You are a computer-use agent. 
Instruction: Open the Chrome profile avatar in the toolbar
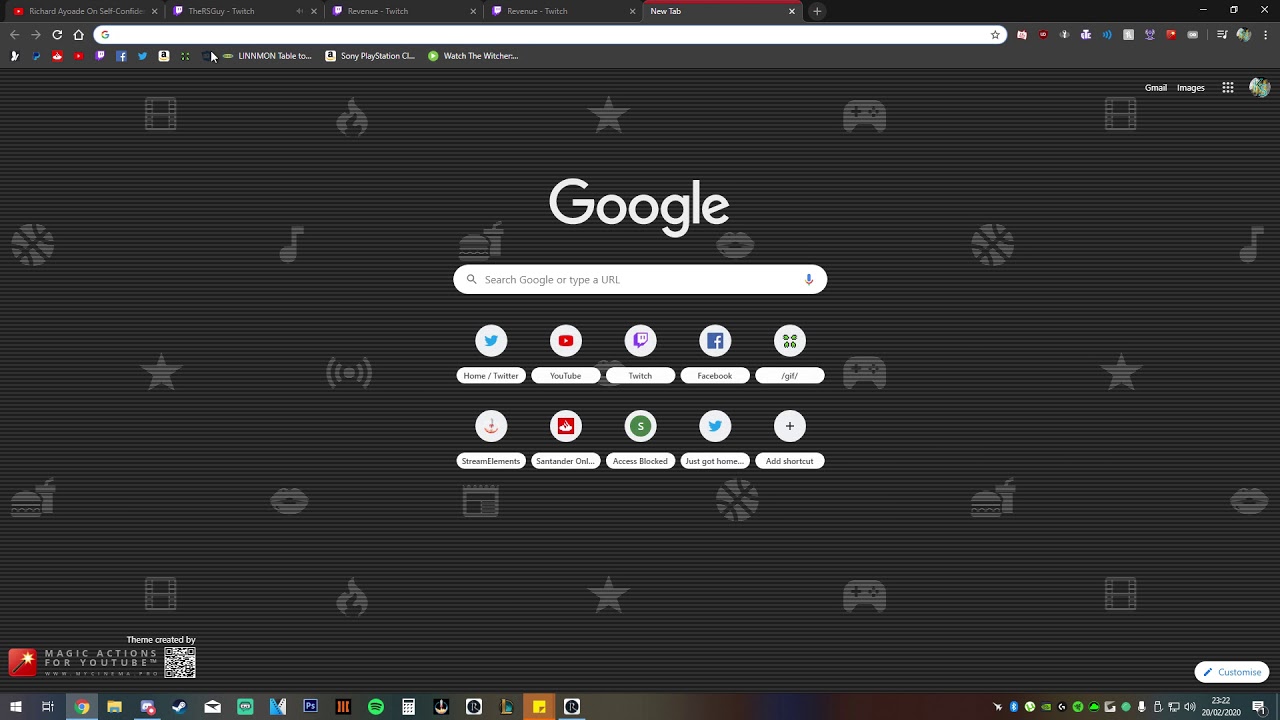pos(1244,35)
